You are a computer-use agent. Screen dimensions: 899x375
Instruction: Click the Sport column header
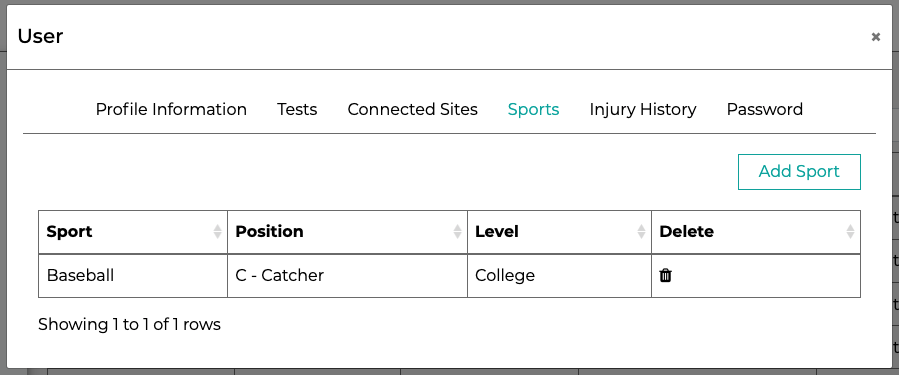pos(133,232)
